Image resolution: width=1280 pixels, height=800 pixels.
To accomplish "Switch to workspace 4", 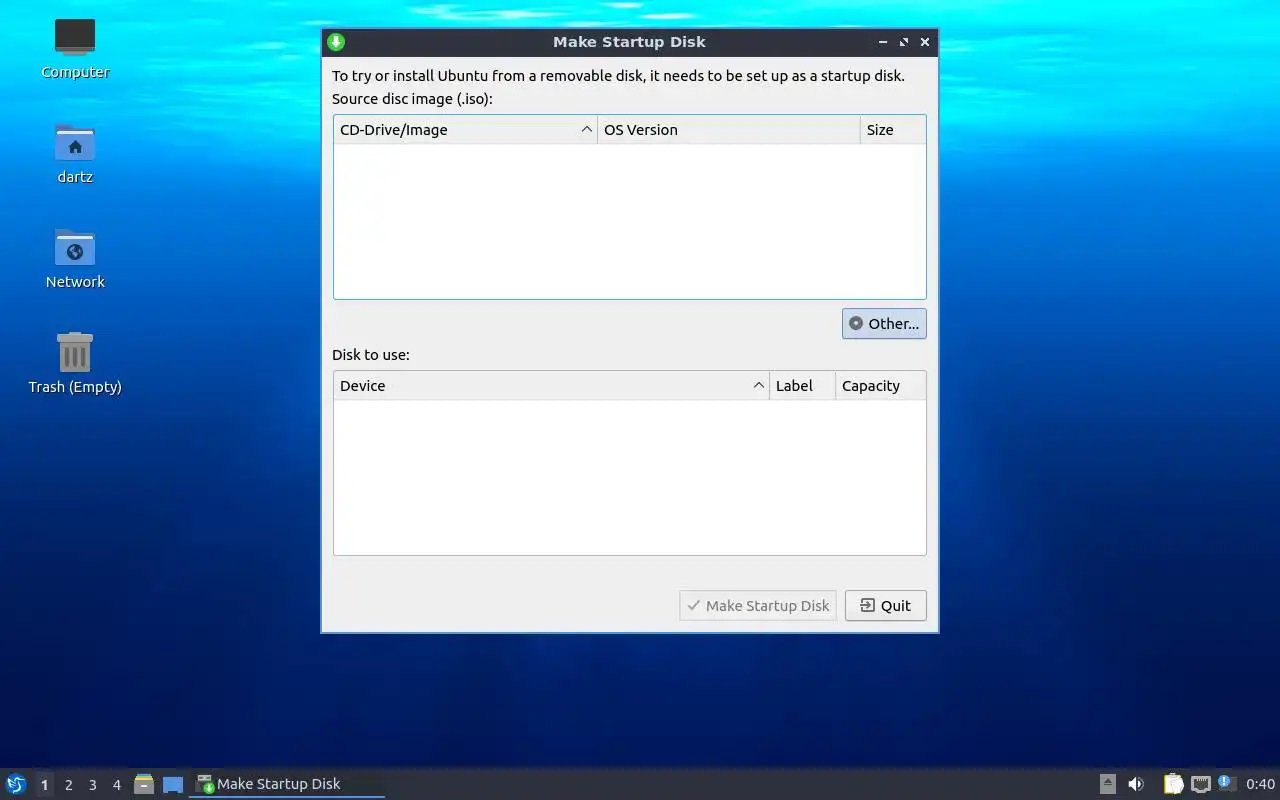I will [117, 785].
